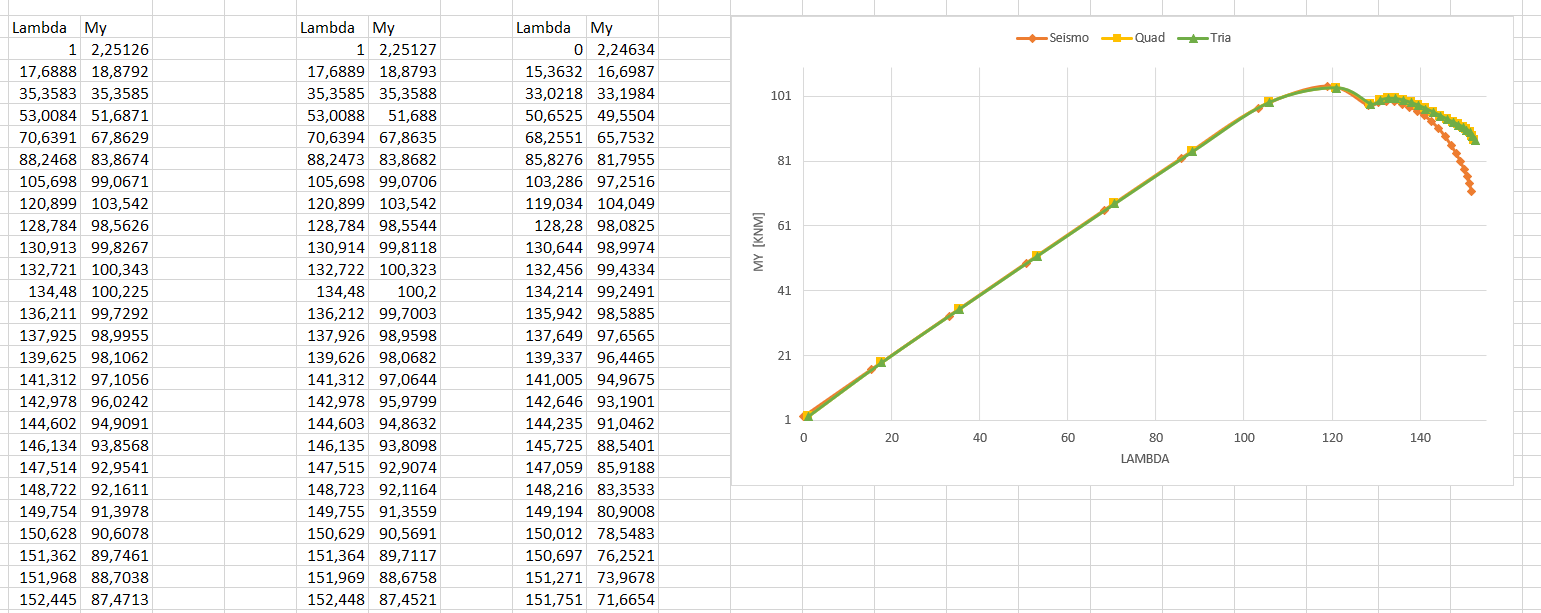Select the 80,9008 cell

622,512
